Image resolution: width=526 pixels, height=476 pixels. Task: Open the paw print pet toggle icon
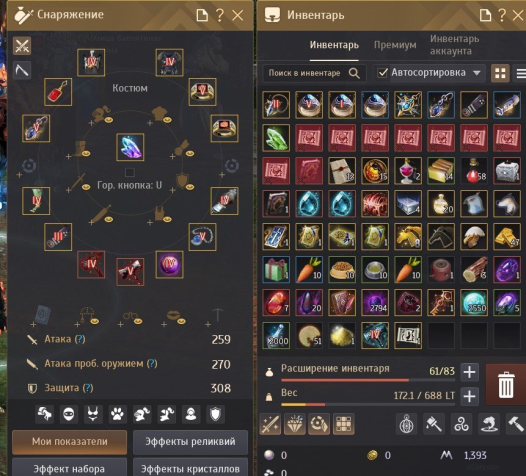(x=117, y=414)
